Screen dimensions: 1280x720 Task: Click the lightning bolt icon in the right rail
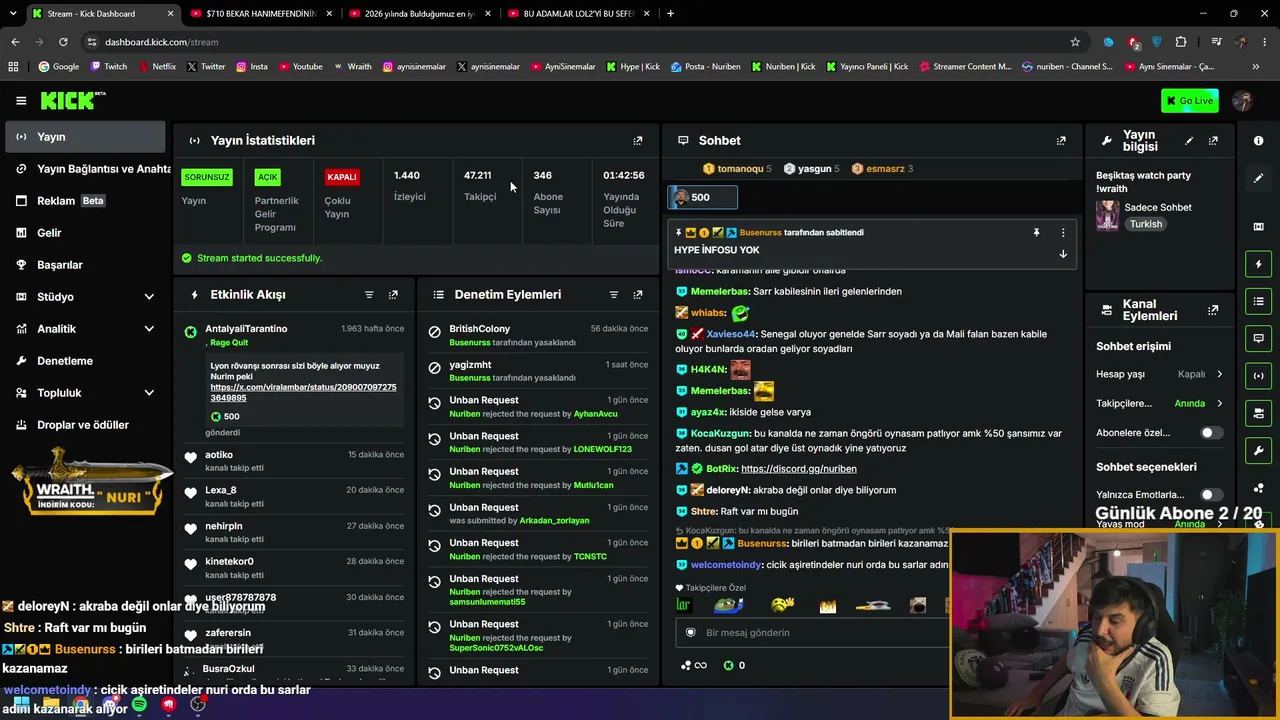[x=1258, y=264]
